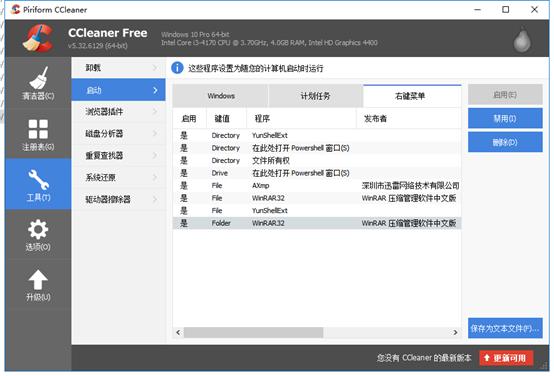The image size is (554, 376).
Task: Sort by 程序 column header
Action: 301,119
